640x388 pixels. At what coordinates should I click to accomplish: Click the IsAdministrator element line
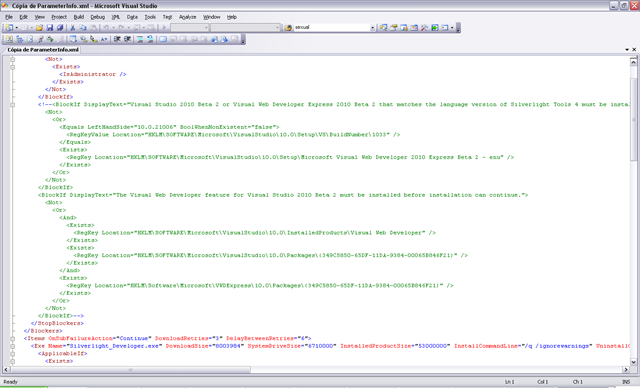click(x=93, y=74)
